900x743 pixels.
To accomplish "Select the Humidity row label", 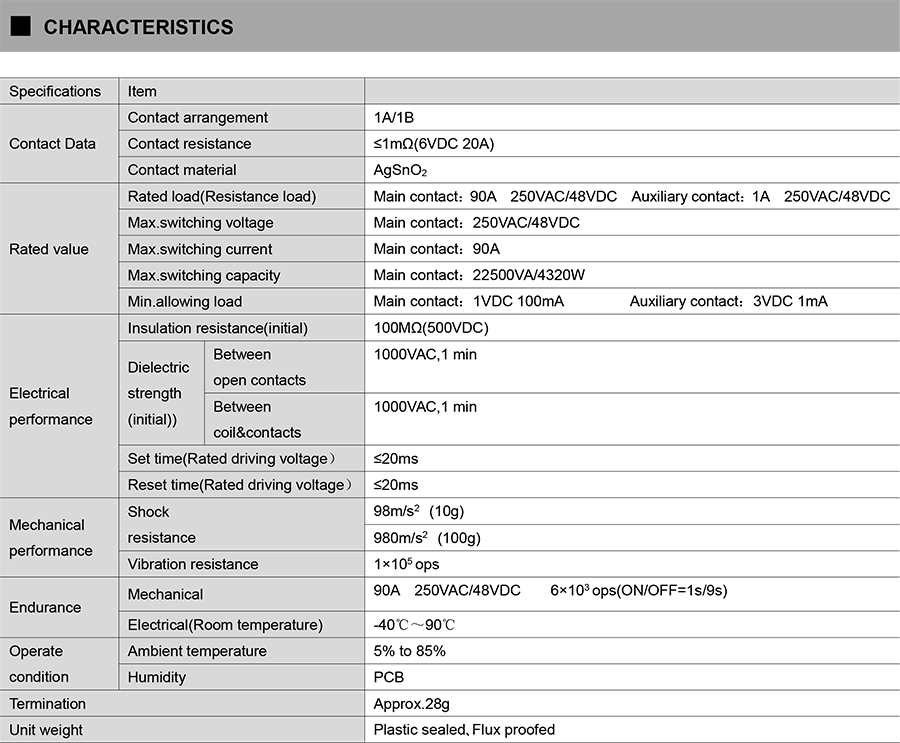I will point(157,677).
